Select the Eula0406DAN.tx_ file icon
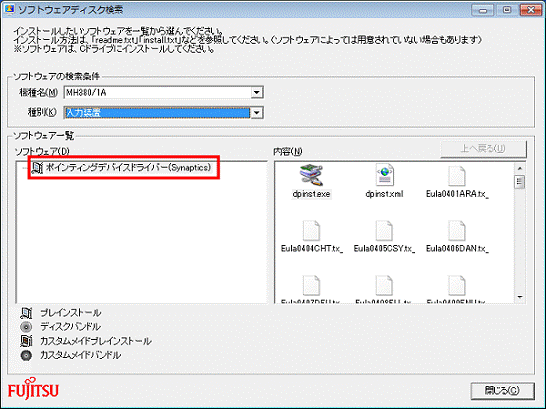Viewport: 546px width, 409px height. [x=457, y=230]
